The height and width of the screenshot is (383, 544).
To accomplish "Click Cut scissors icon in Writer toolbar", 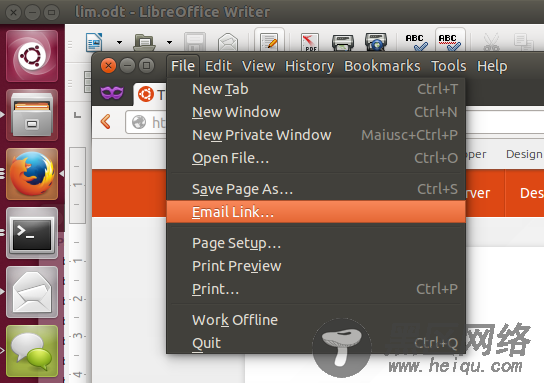I will (x=491, y=42).
